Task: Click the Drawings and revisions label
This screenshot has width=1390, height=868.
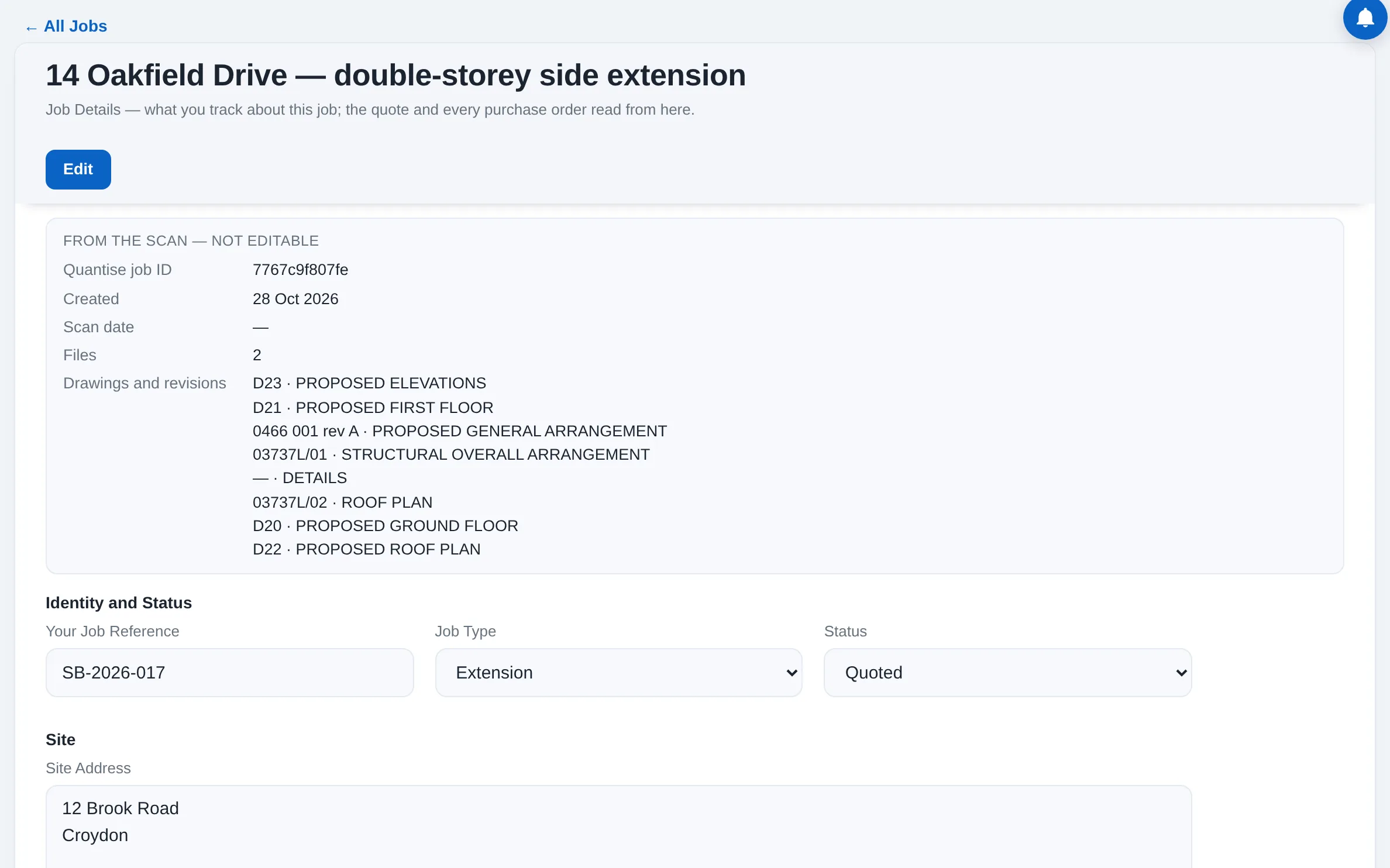Action: 144,383
